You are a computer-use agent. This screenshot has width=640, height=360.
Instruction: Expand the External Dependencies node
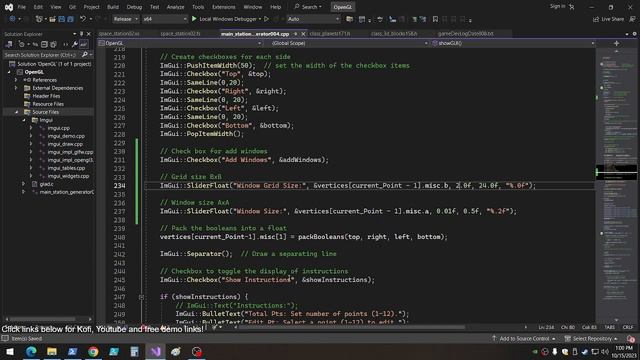pyautogui.click(x=16, y=88)
